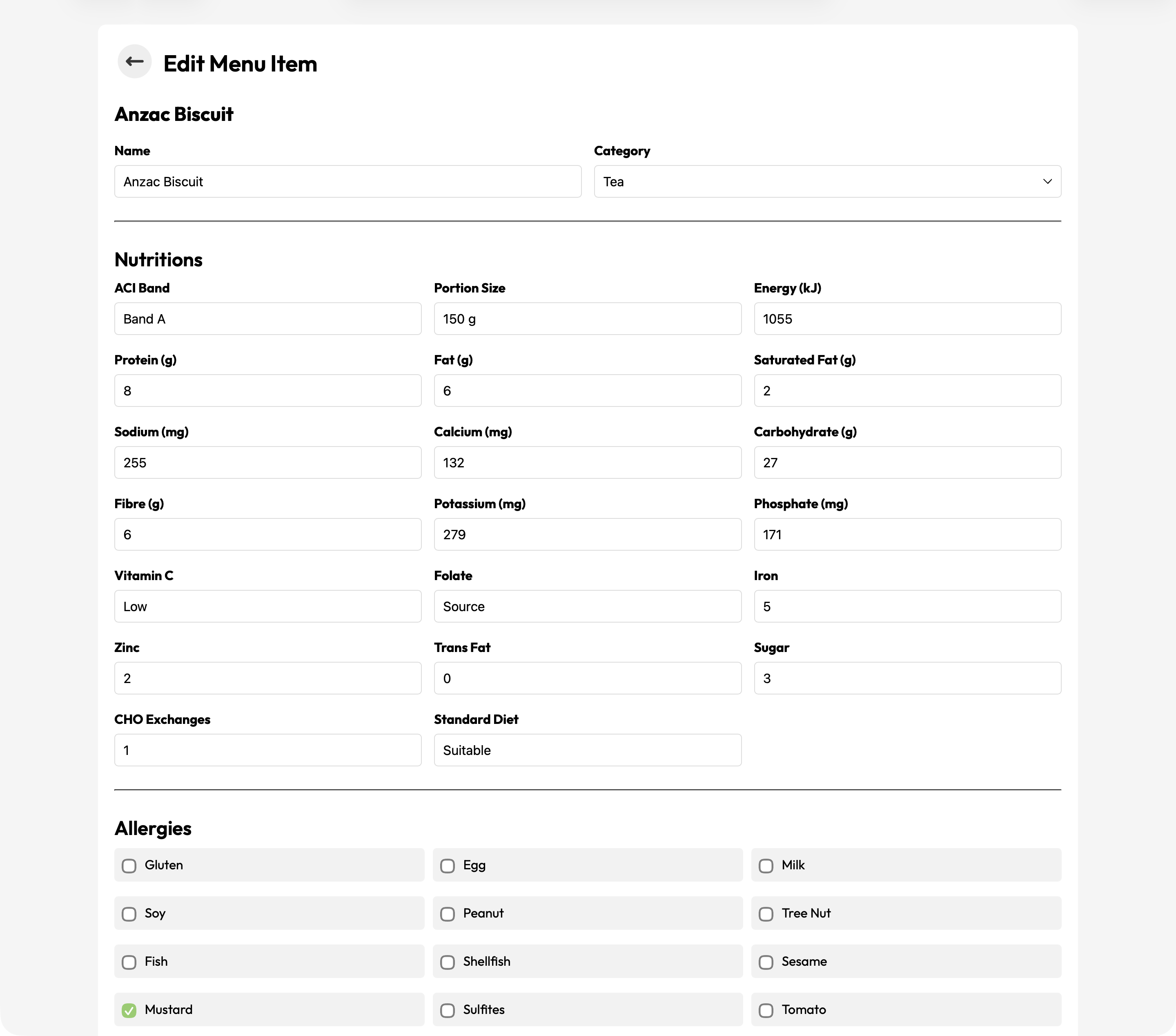Check the Tree Nut allergy checkbox
This screenshot has width=1176, height=1036.
pos(766,915)
